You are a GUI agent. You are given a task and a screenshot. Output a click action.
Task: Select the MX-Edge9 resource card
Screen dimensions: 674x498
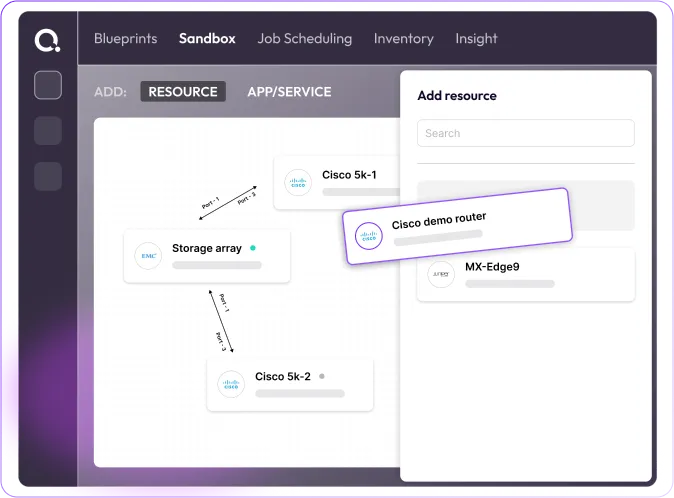click(x=526, y=274)
